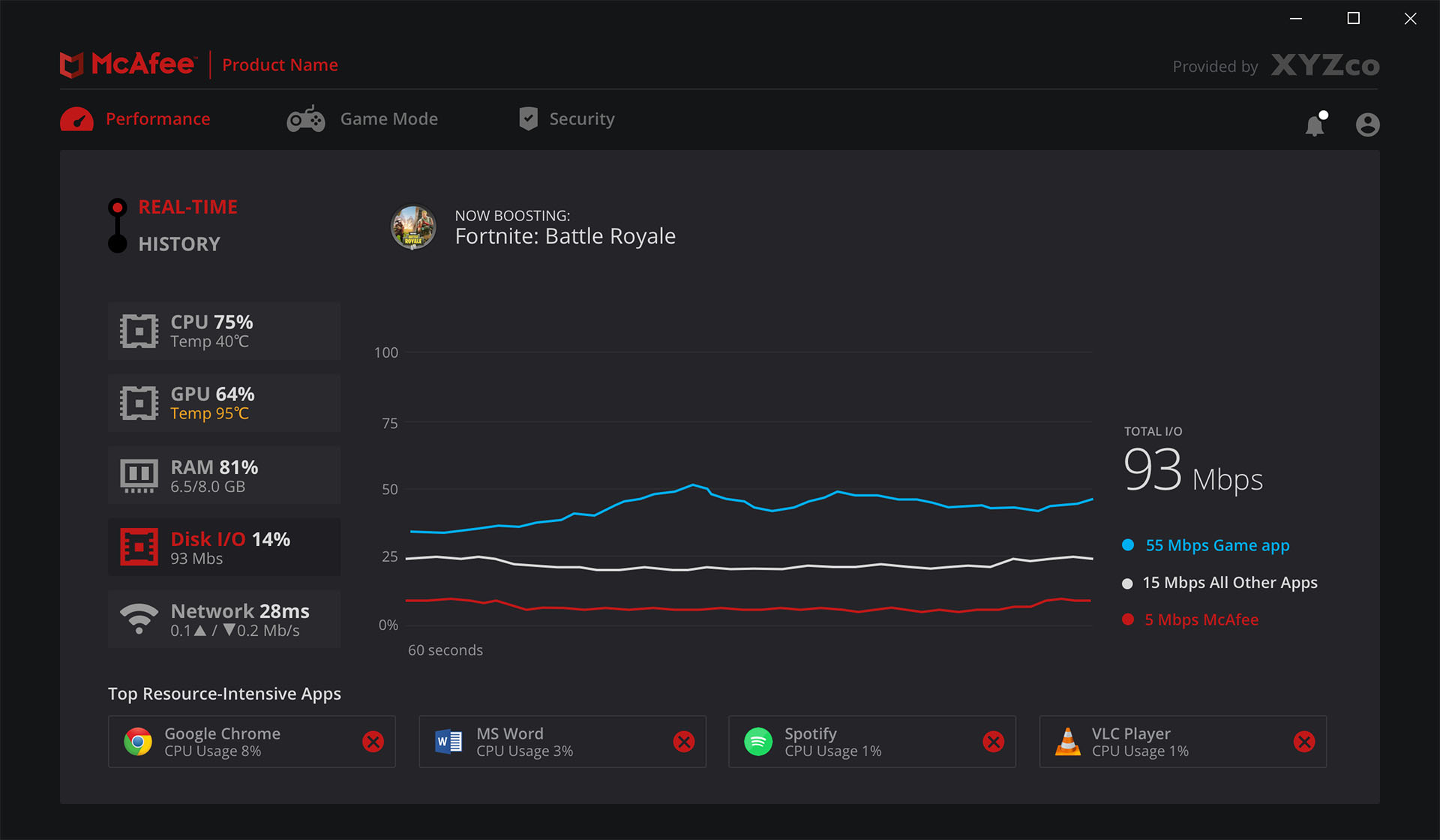Click the McAfee logo
Screen dimensions: 1440x840
coord(127,64)
